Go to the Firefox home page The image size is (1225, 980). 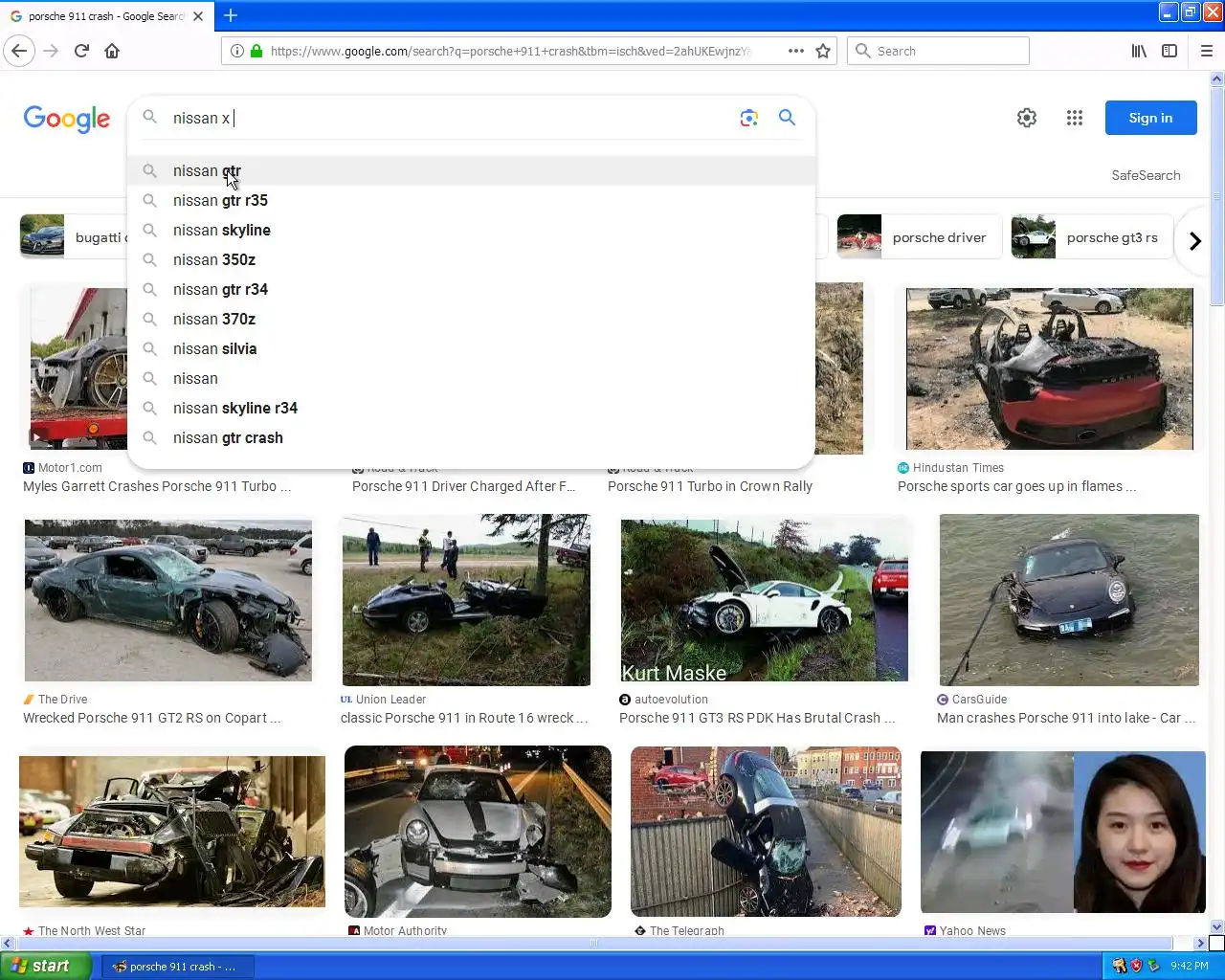[112, 51]
